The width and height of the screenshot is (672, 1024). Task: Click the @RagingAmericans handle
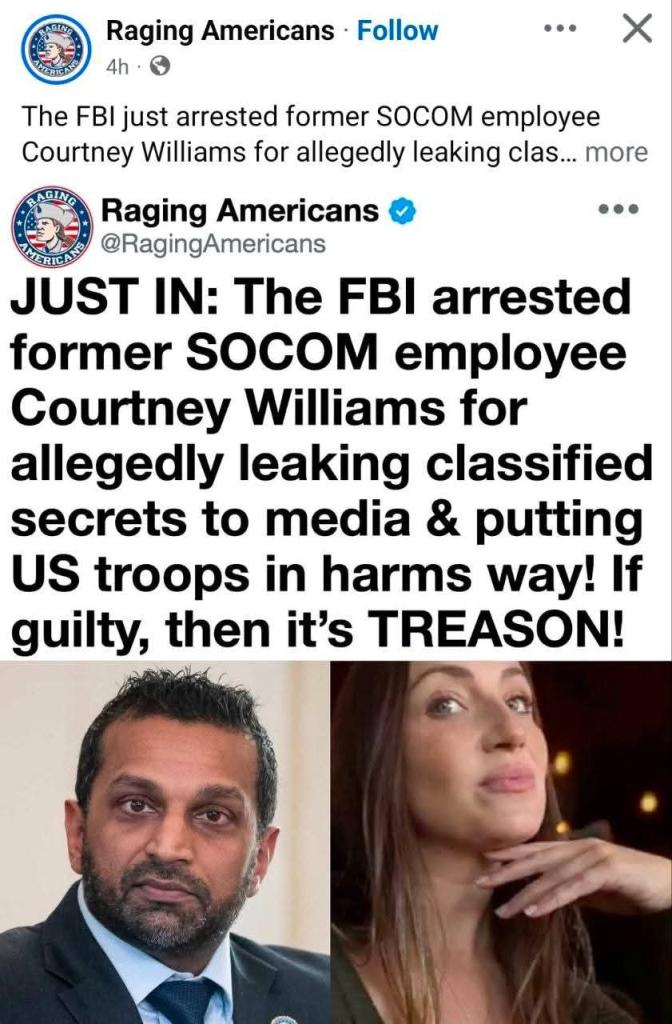point(212,244)
